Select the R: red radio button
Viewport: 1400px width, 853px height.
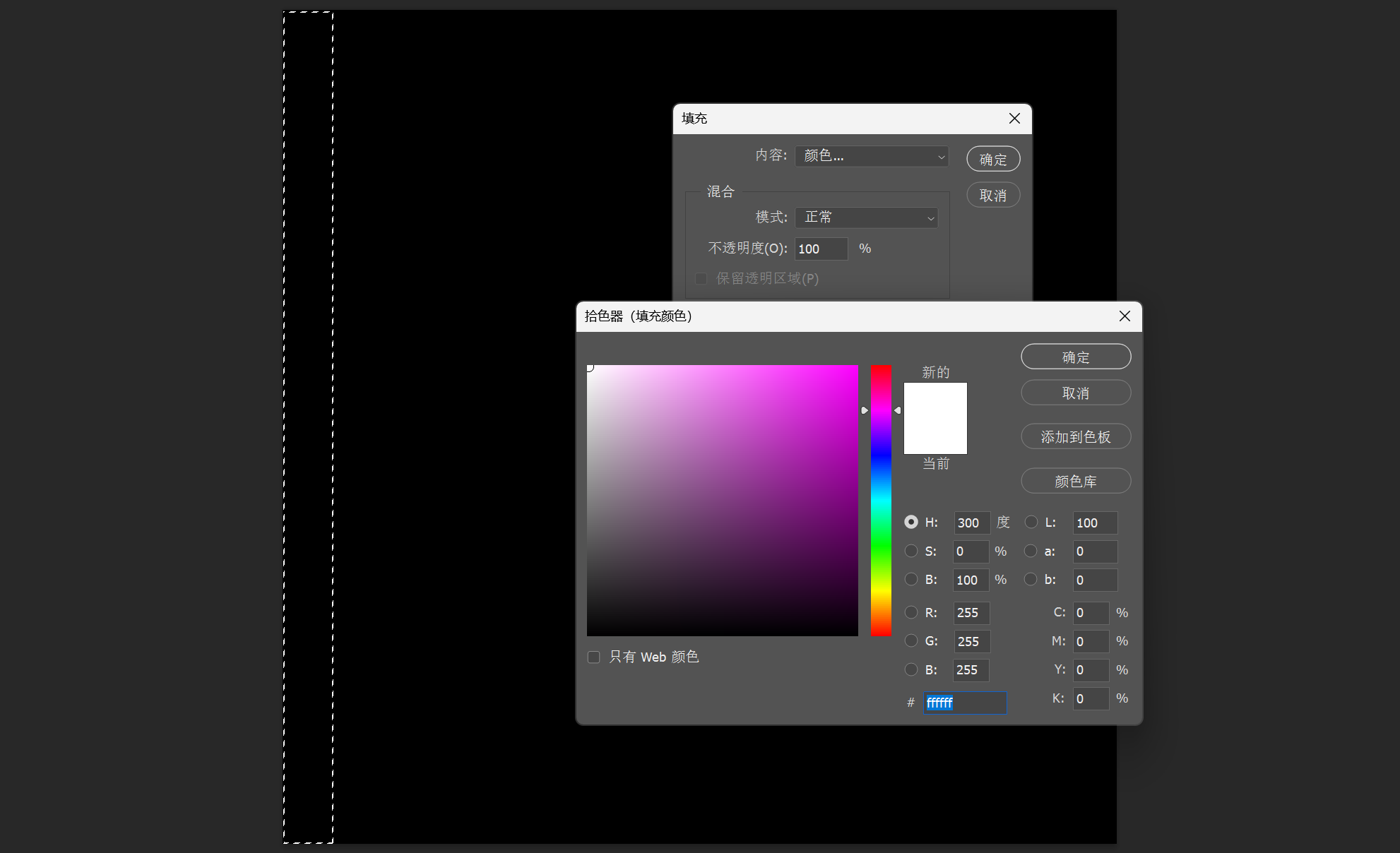point(911,612)
